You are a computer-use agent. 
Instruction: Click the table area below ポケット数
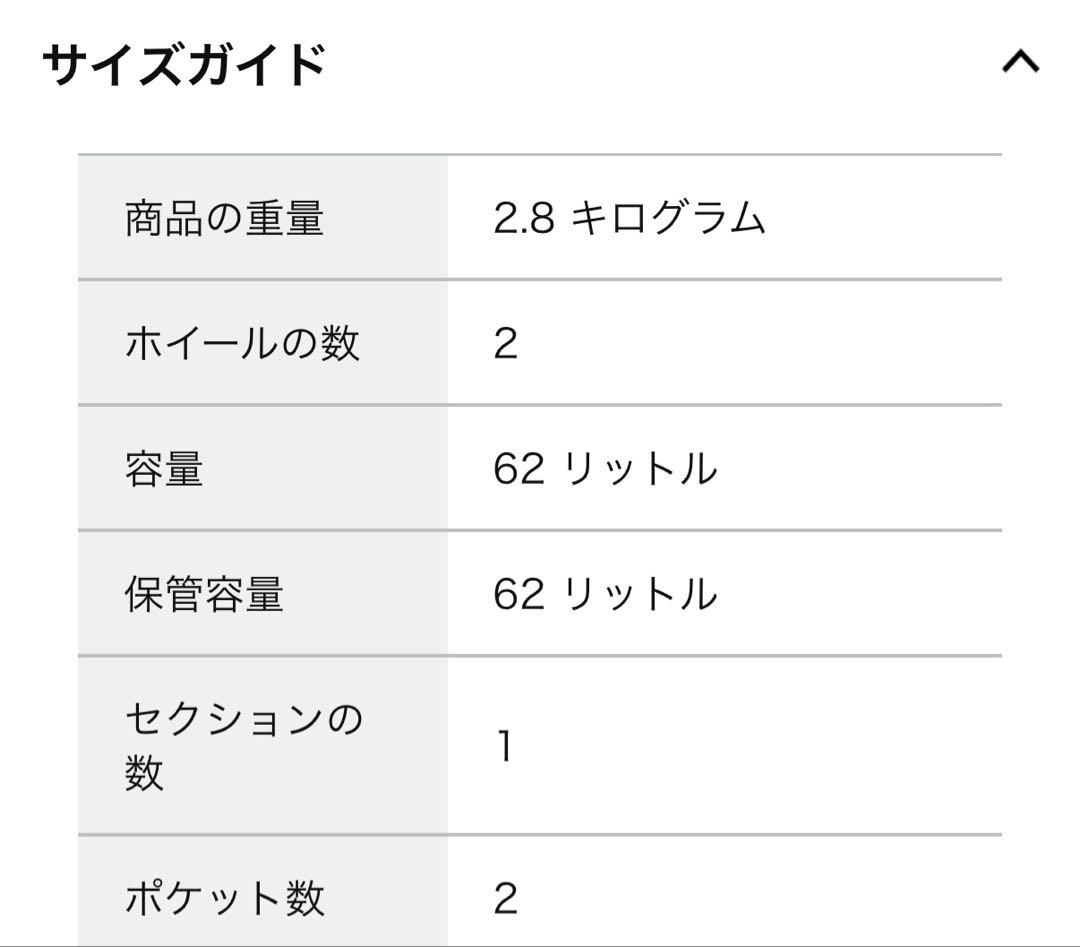point(540,940)
